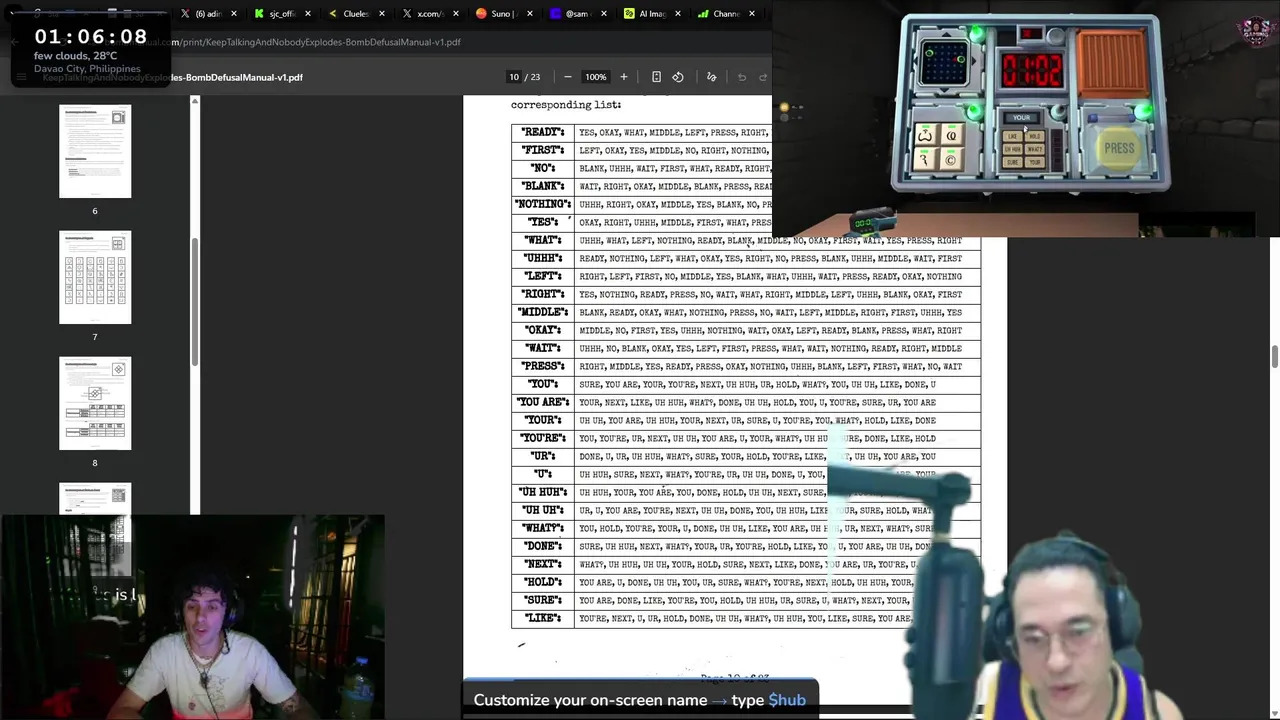This screenshot has height=720, width=1280.
Task: Push the LIKE word button on bomb
Action: [x=1013, y=136]
